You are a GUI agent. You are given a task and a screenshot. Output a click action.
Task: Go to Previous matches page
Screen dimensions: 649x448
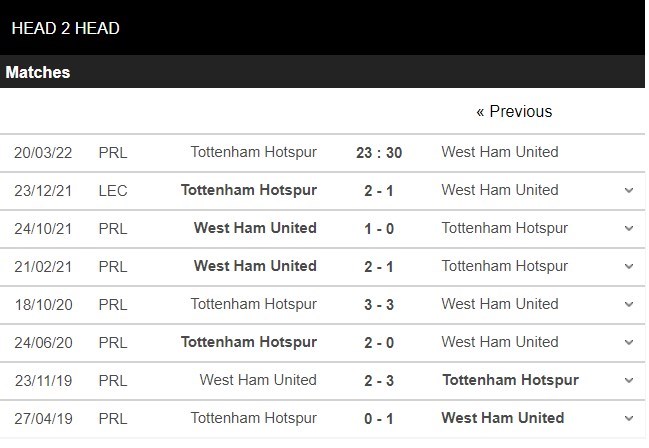514,111
